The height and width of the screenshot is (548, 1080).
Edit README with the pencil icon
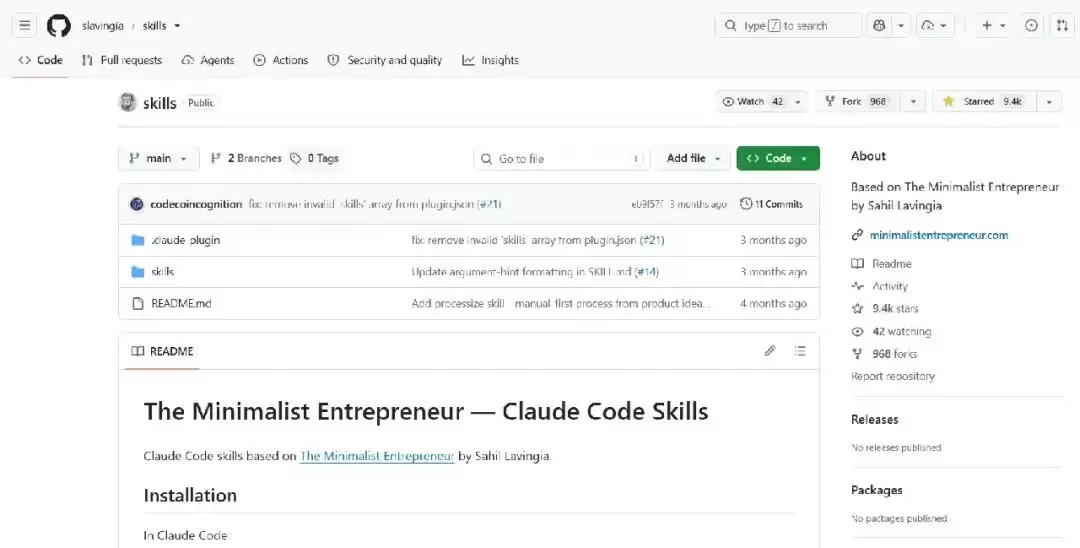pyautogui.click(x=770, y=351)
